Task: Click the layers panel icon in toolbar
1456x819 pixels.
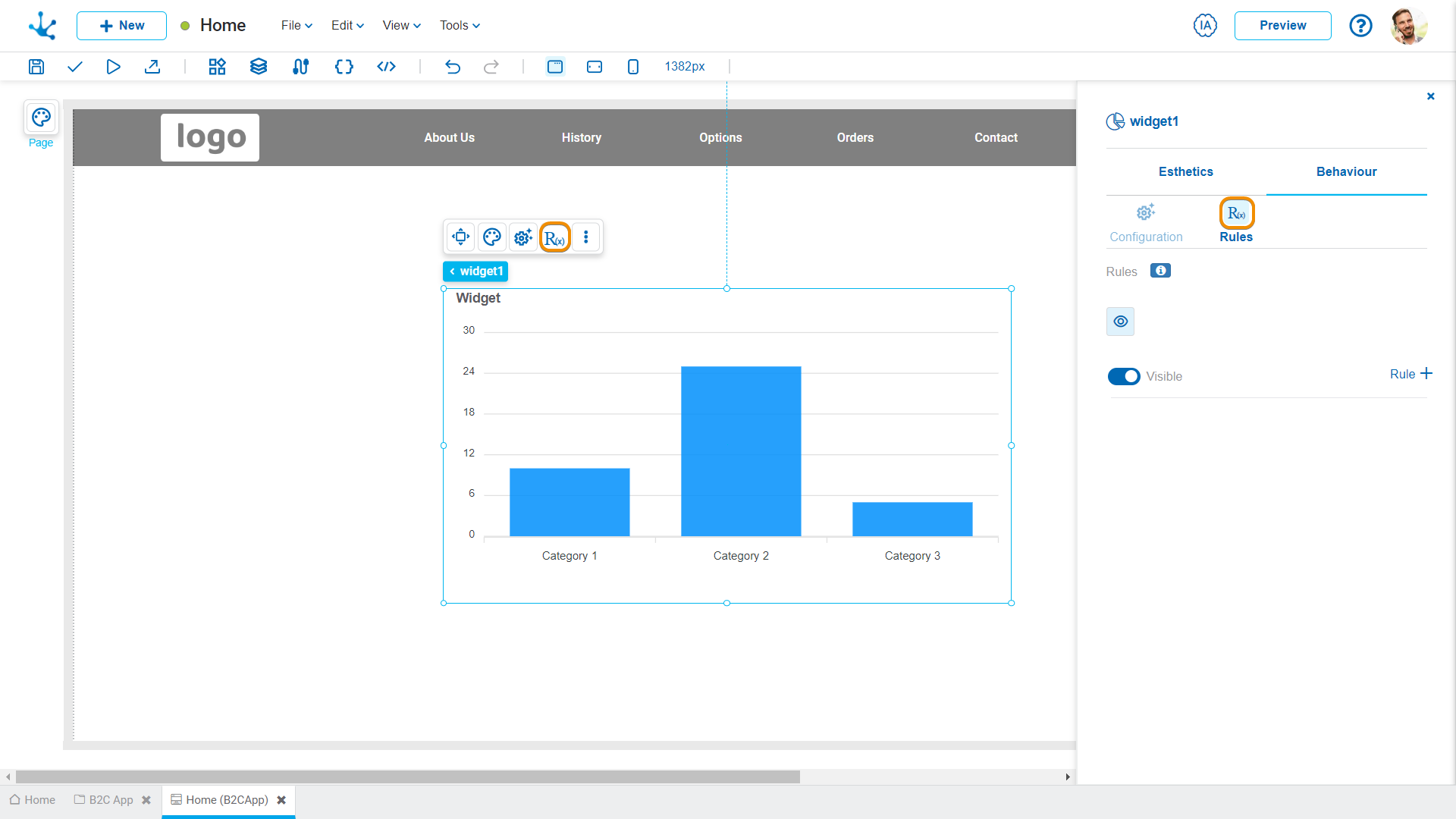Action: coord(258,66)
